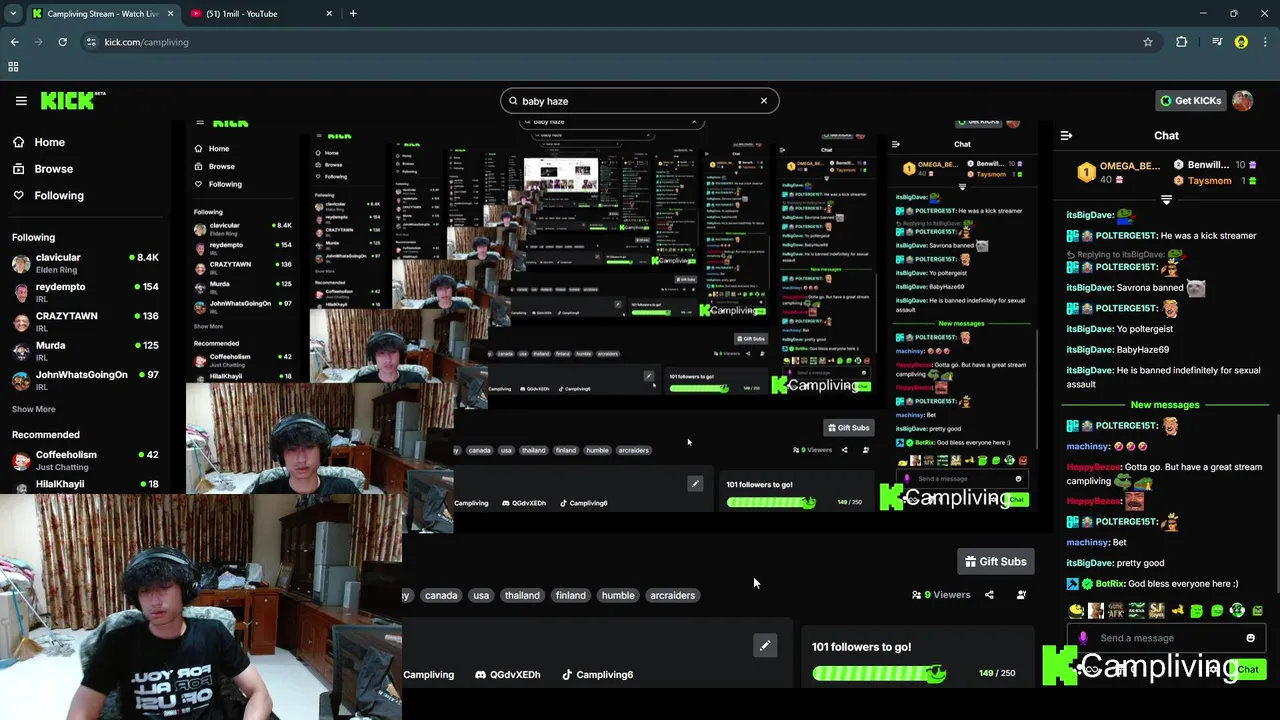
Task: Click the search field containing 'baby haze'
Action: coord(639,101)
